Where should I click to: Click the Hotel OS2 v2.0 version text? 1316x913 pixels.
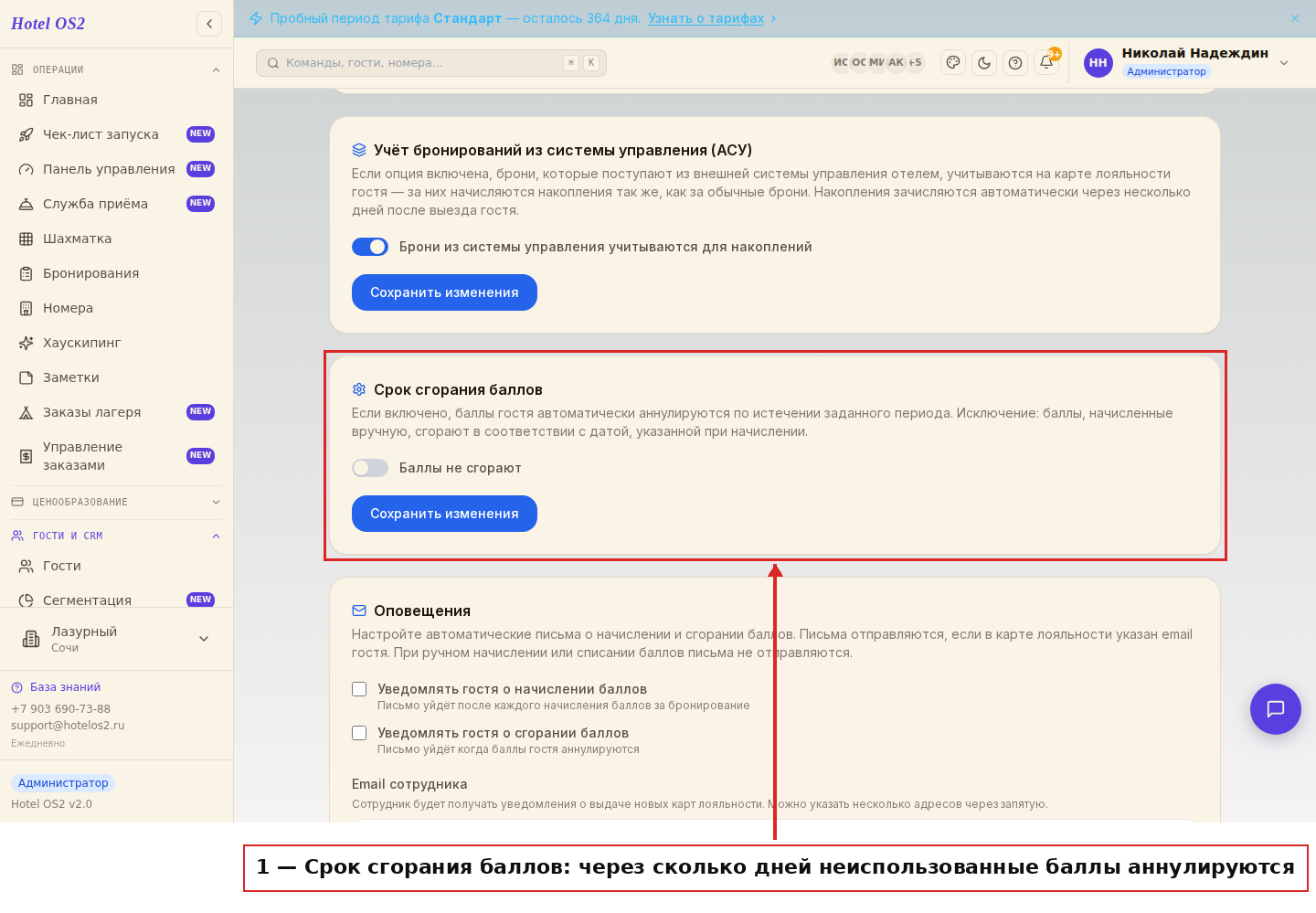click(x=51, y=804)
